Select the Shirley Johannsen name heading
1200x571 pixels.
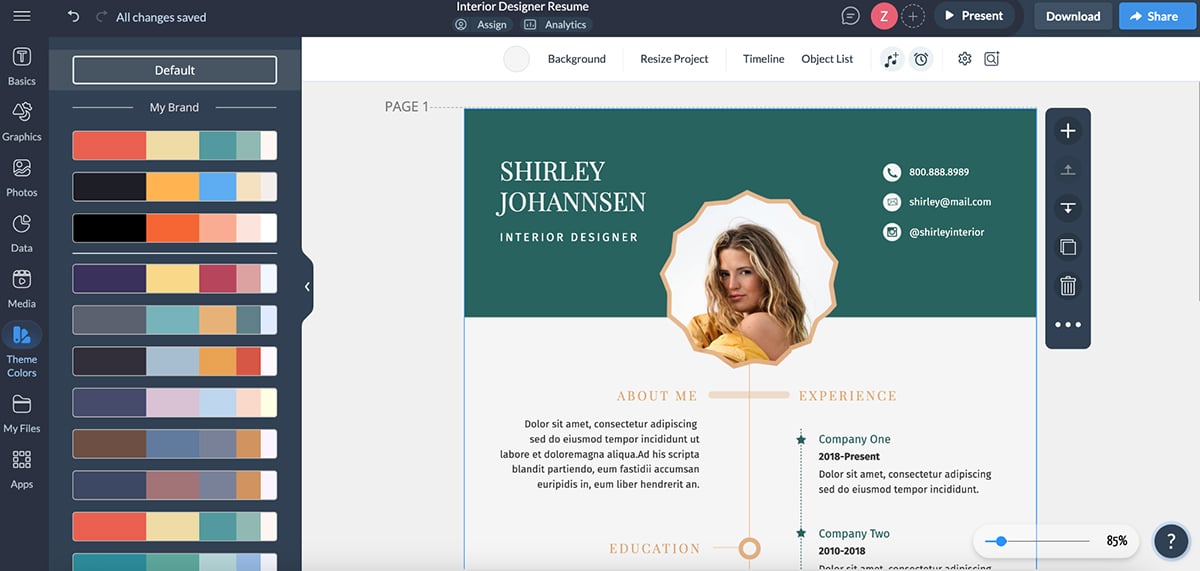click(572, 186)
